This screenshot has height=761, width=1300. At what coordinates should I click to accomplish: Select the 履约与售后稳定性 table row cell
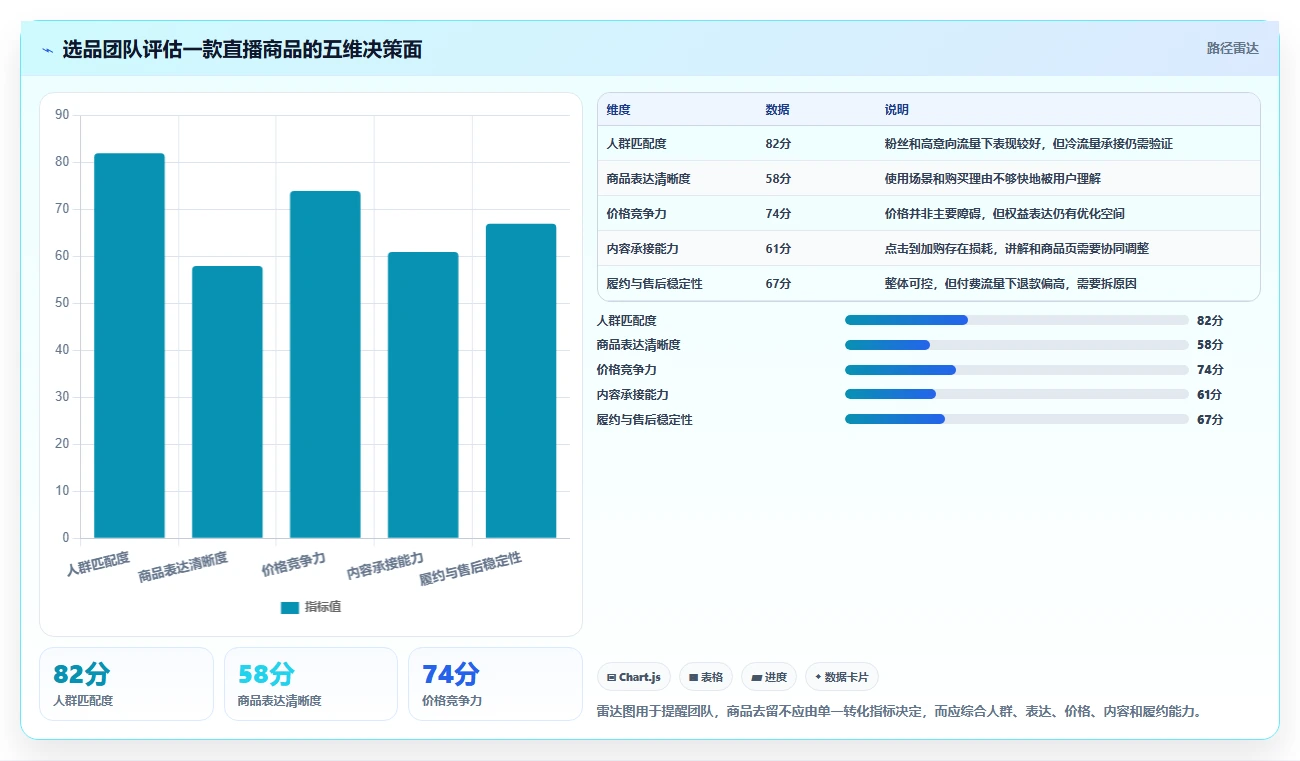[655, 284]
